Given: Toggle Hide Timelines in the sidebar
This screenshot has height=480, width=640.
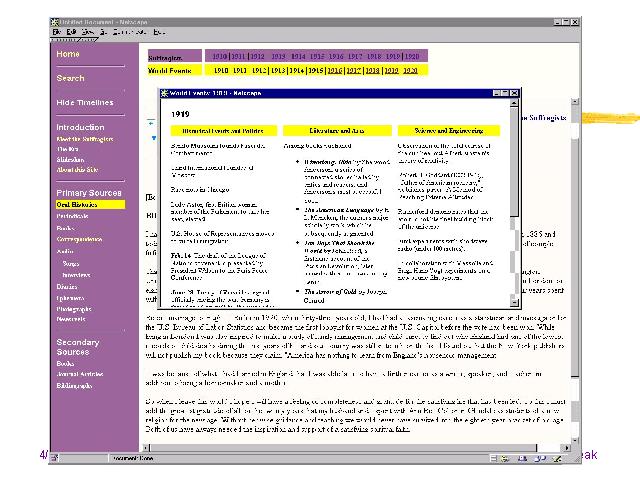Looking at the screenshot, I should pyautogui.click(x=85, y=102).
